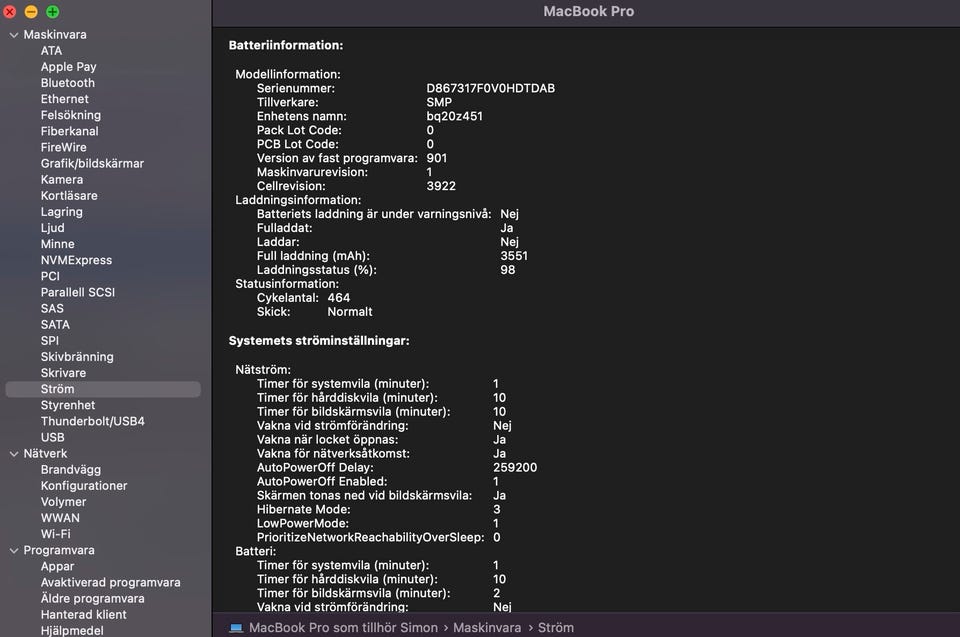Select SAS item
Viewport: 960px width, 637px height.
pyautogui.click(x=52, y=309)
